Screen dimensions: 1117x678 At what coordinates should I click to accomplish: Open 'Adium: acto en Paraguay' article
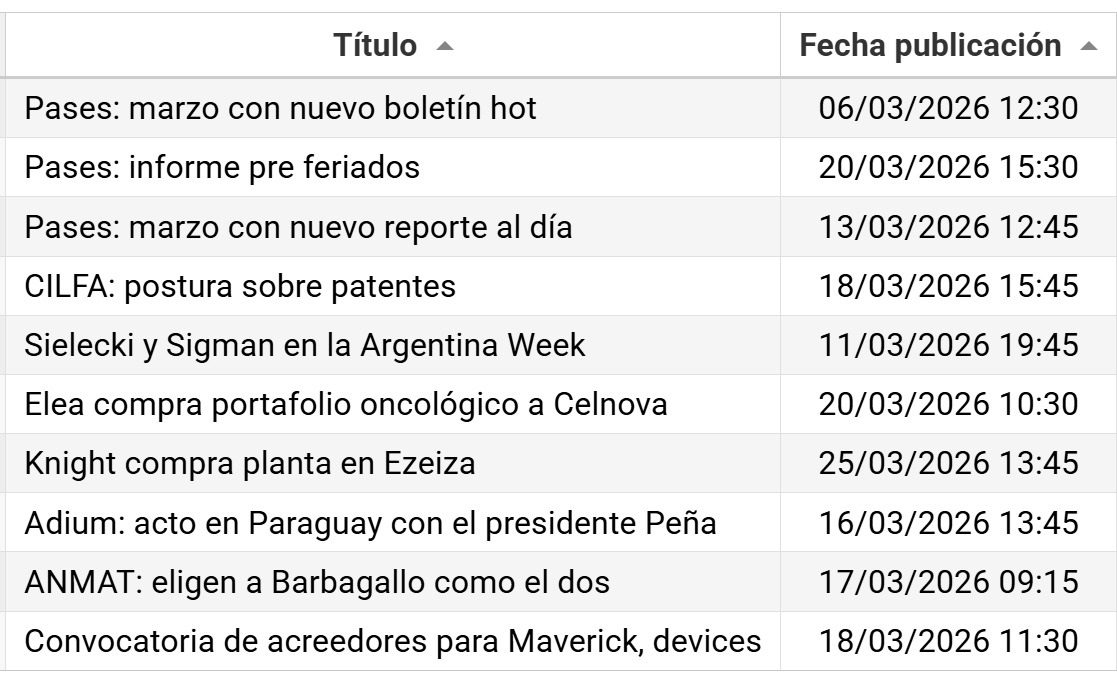coord(370,523)
